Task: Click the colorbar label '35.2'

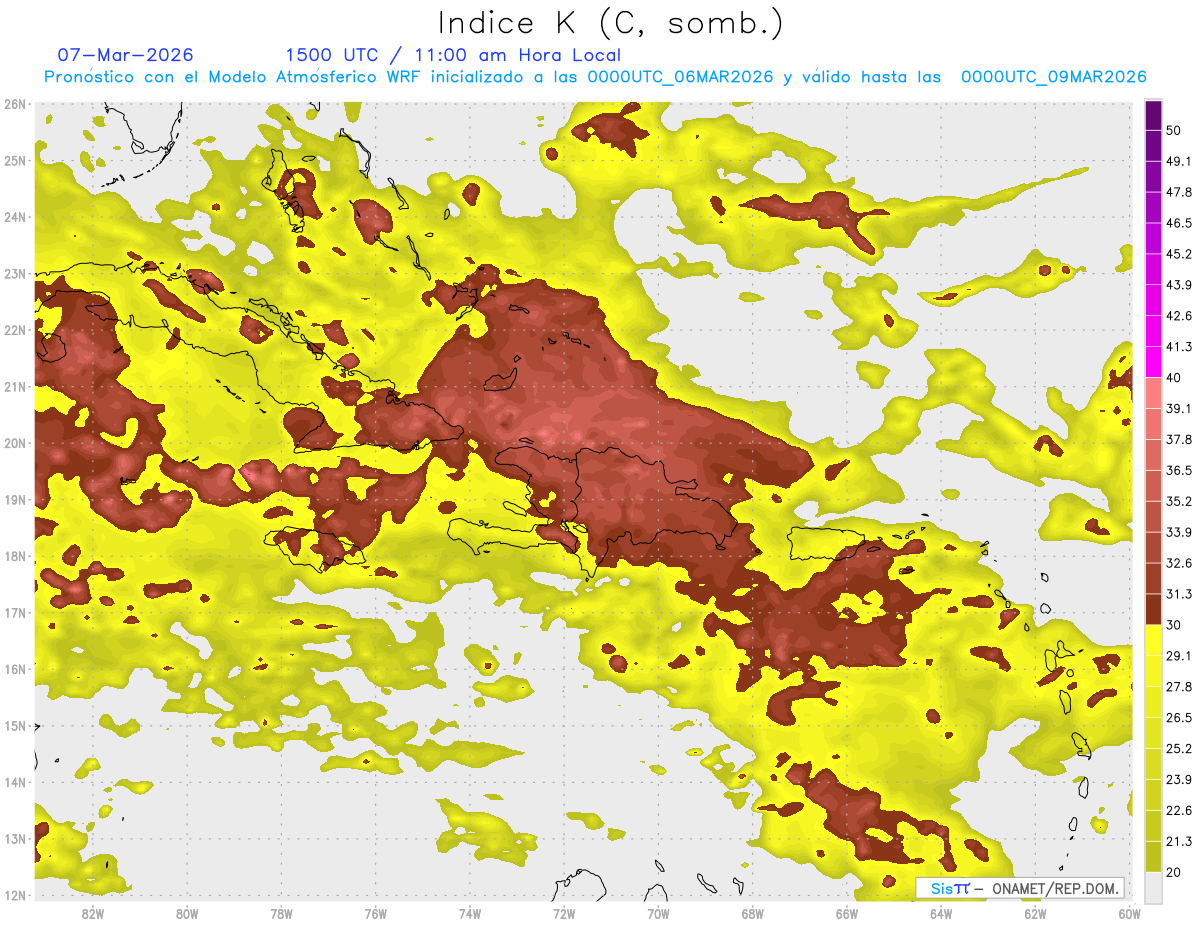Action: click(x=1179, y=501)
